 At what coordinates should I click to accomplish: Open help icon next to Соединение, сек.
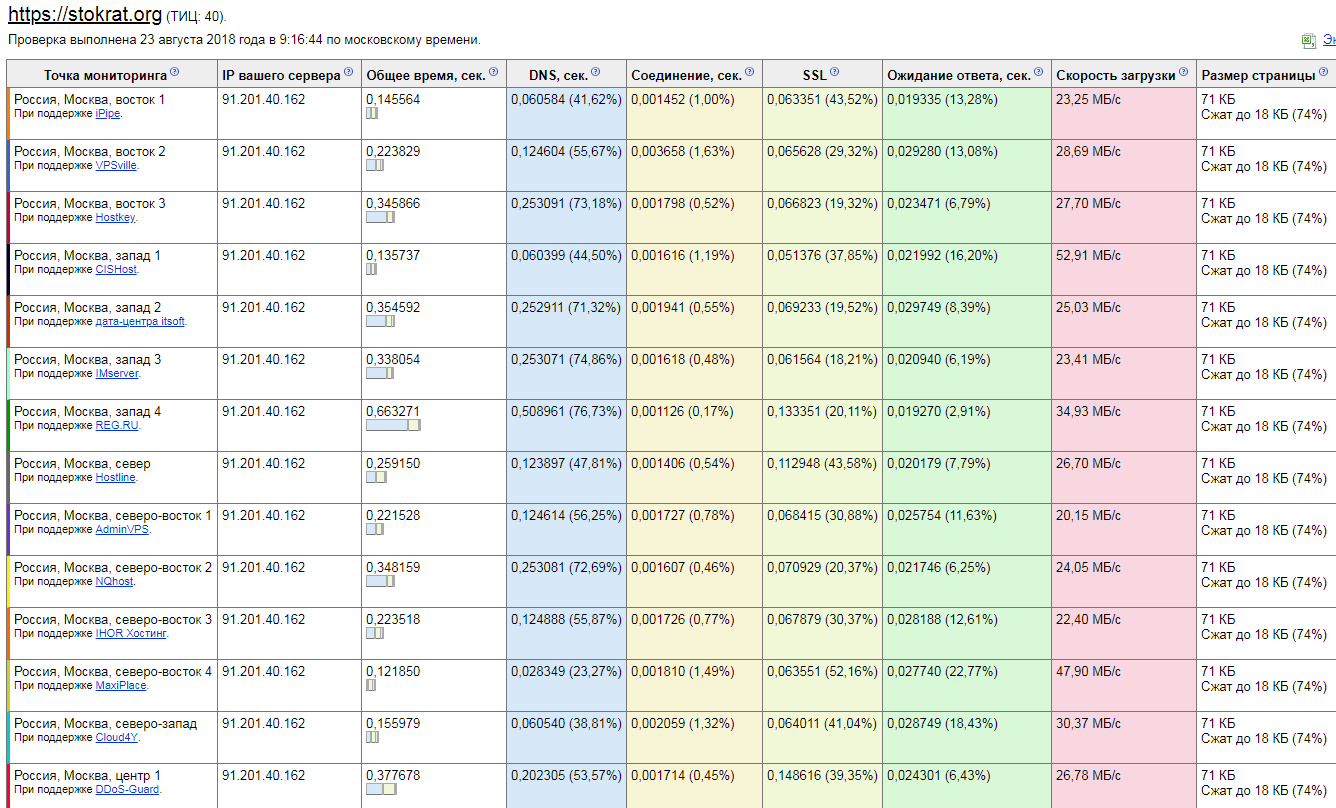point(749,72)
